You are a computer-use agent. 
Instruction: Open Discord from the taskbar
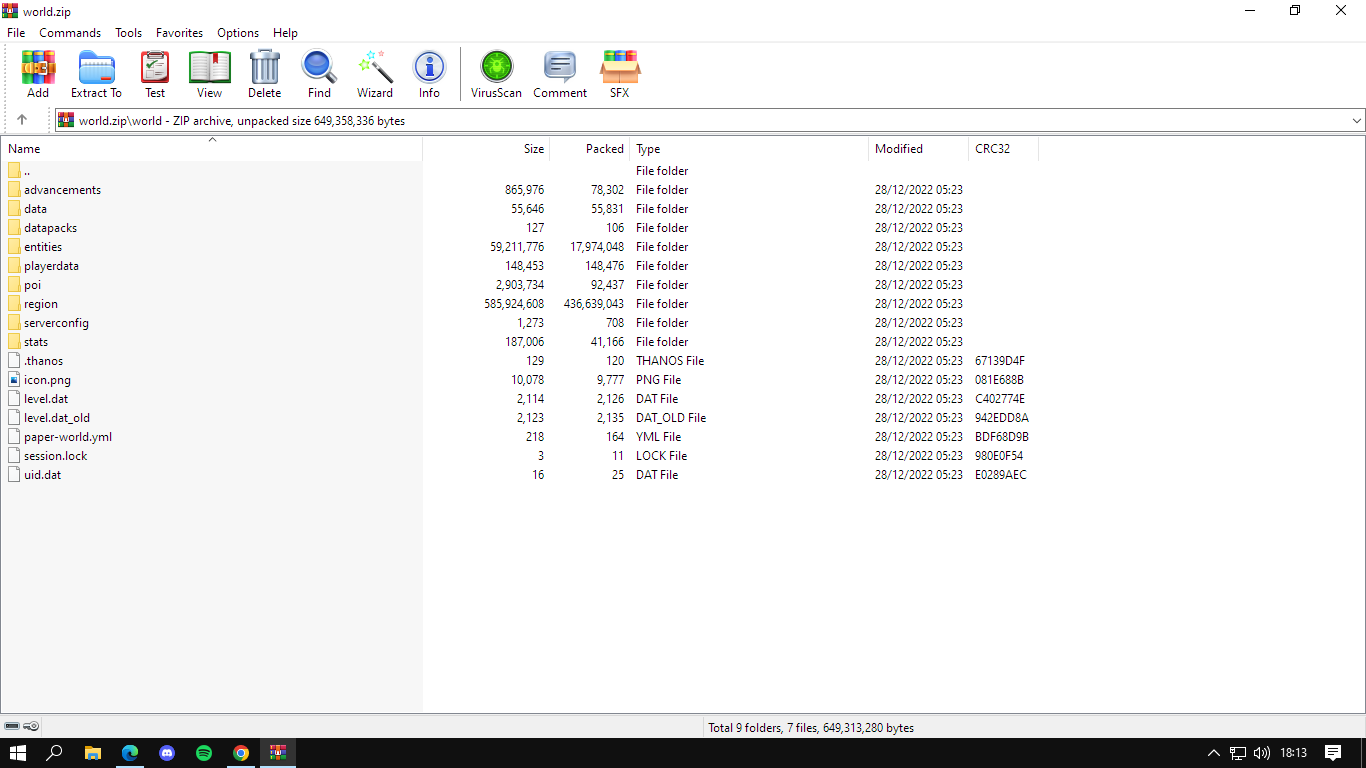click(x=167, y=753)
